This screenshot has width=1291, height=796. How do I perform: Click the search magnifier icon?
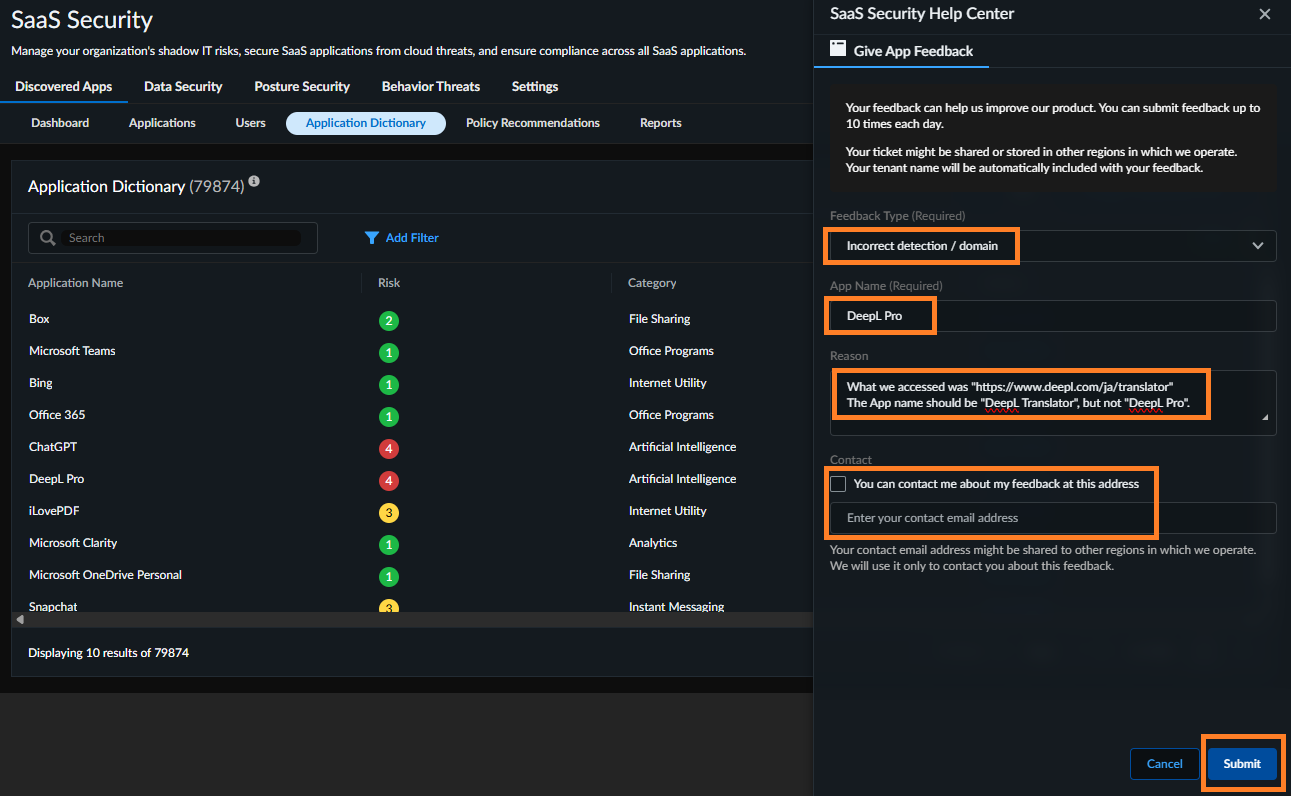[x=48, y=238]
